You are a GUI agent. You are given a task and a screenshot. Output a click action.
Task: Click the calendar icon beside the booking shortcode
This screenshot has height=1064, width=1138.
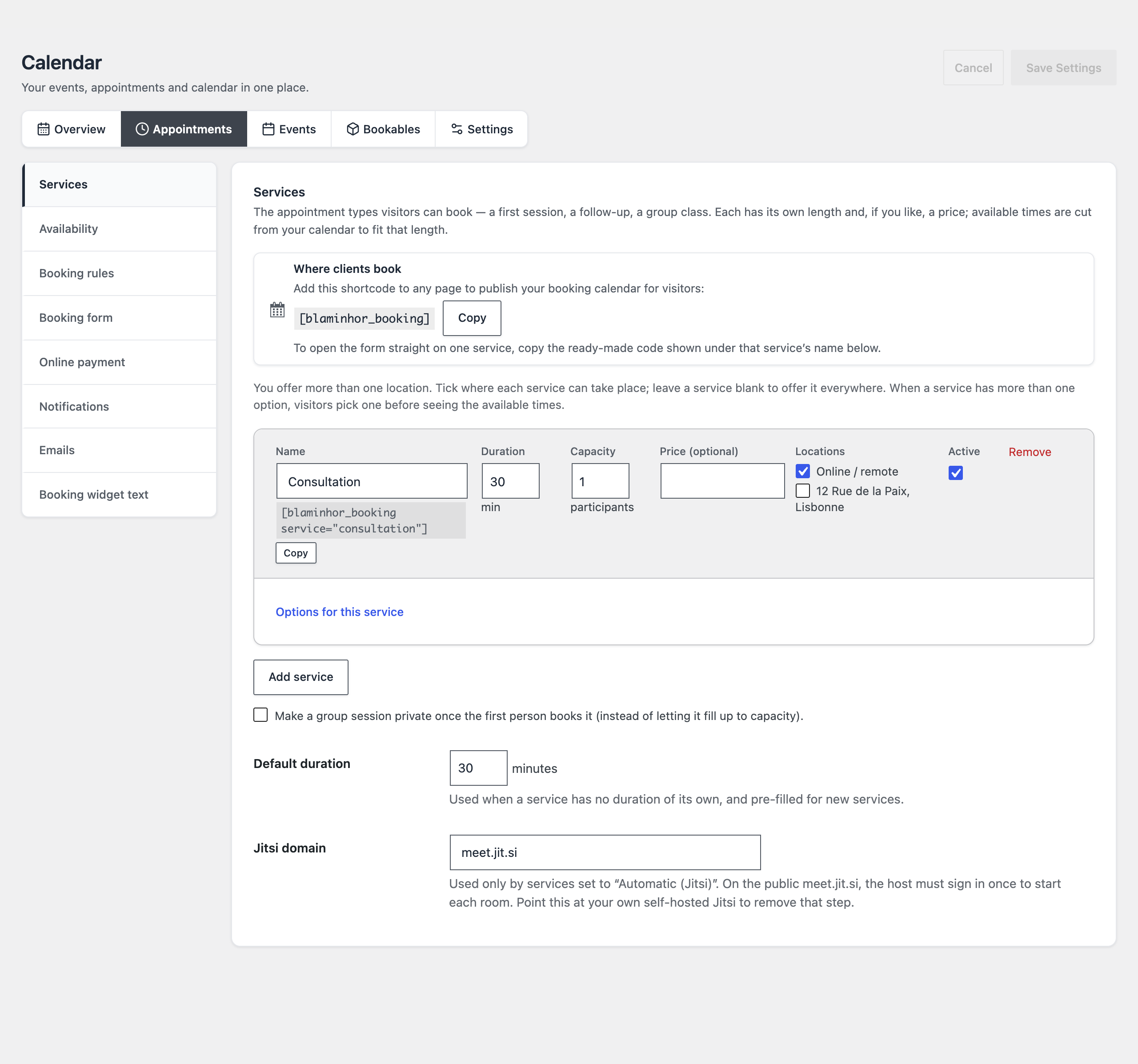coord(277,310)
